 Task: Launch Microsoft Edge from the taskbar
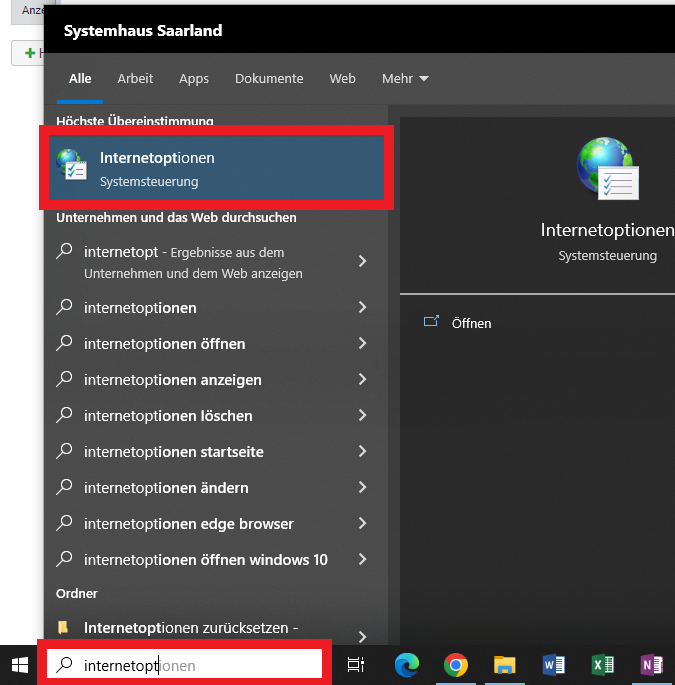point(406,665)
